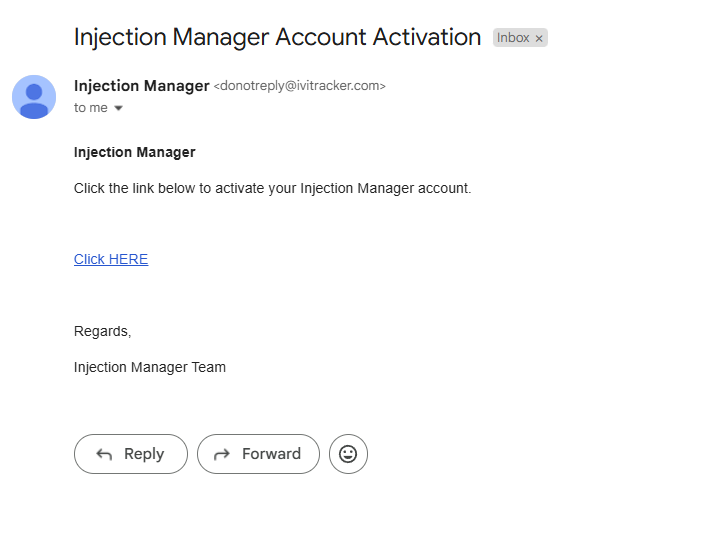The height and width of the screenshot is (560, 714).
Task: Click the sender's profile avatar icon
Action: tap(34, 97)
